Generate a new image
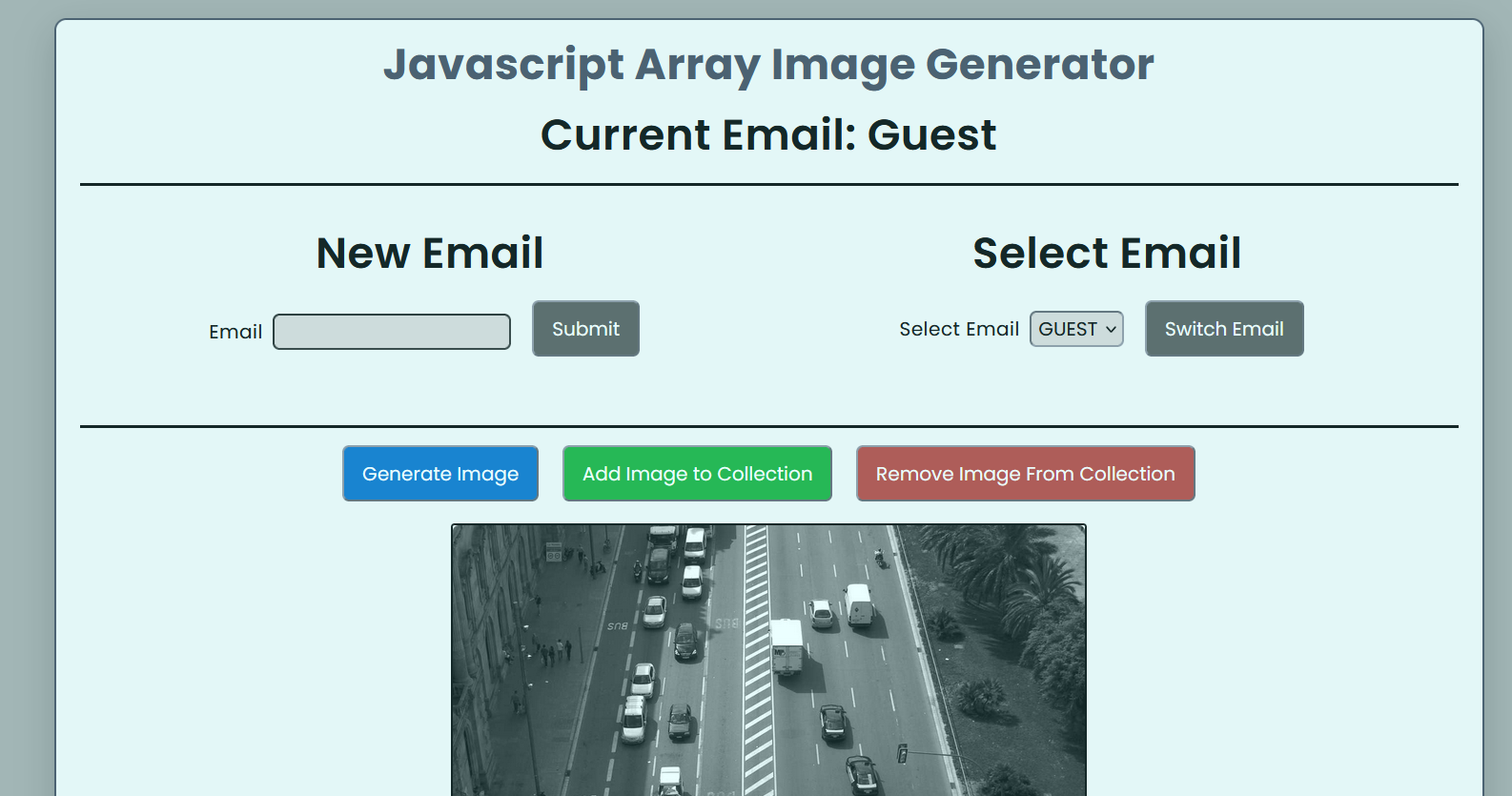Screen dimensions: 1512x796 click(x=440, y=474)
